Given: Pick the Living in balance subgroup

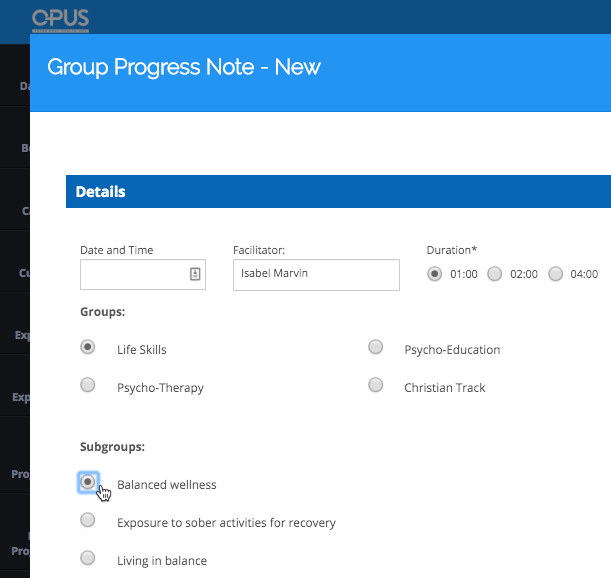Looking at the screenshot, I should [88, 558].
